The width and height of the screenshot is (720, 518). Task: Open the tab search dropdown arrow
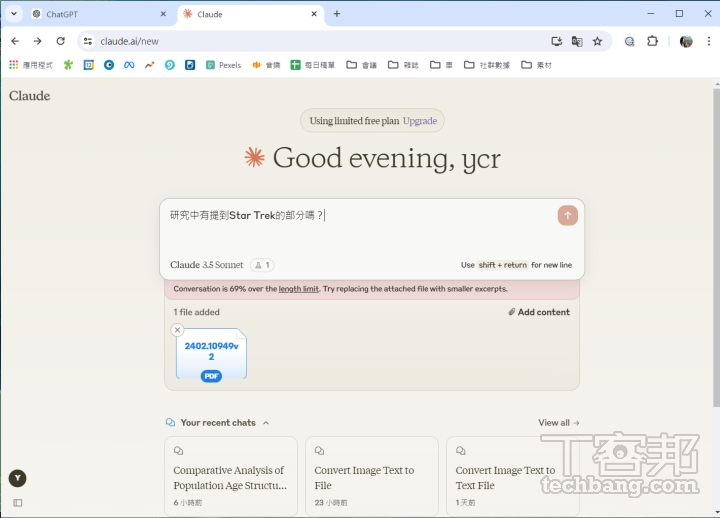[x=14, y=14]
